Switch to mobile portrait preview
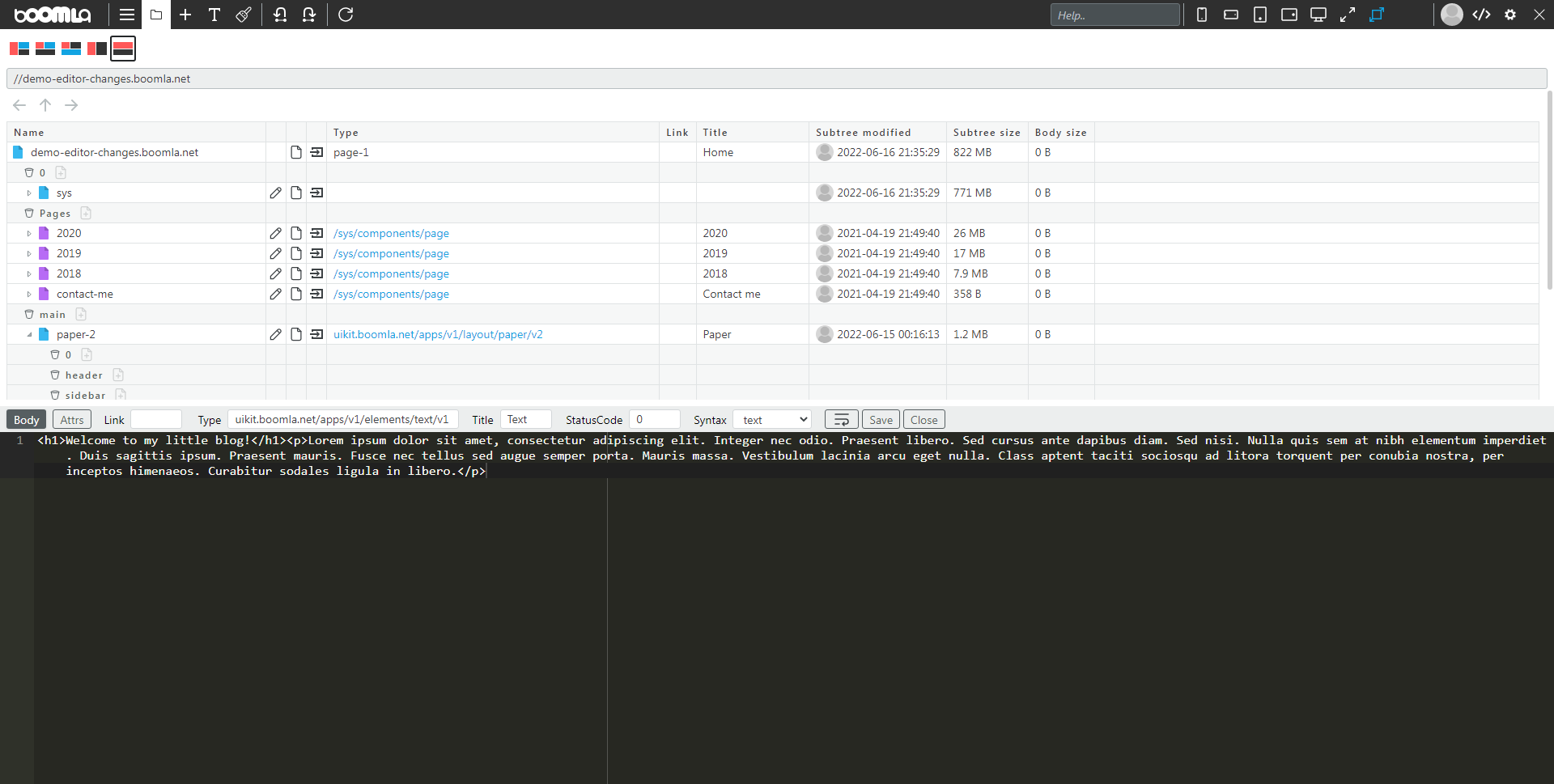 pos(1201,15)
